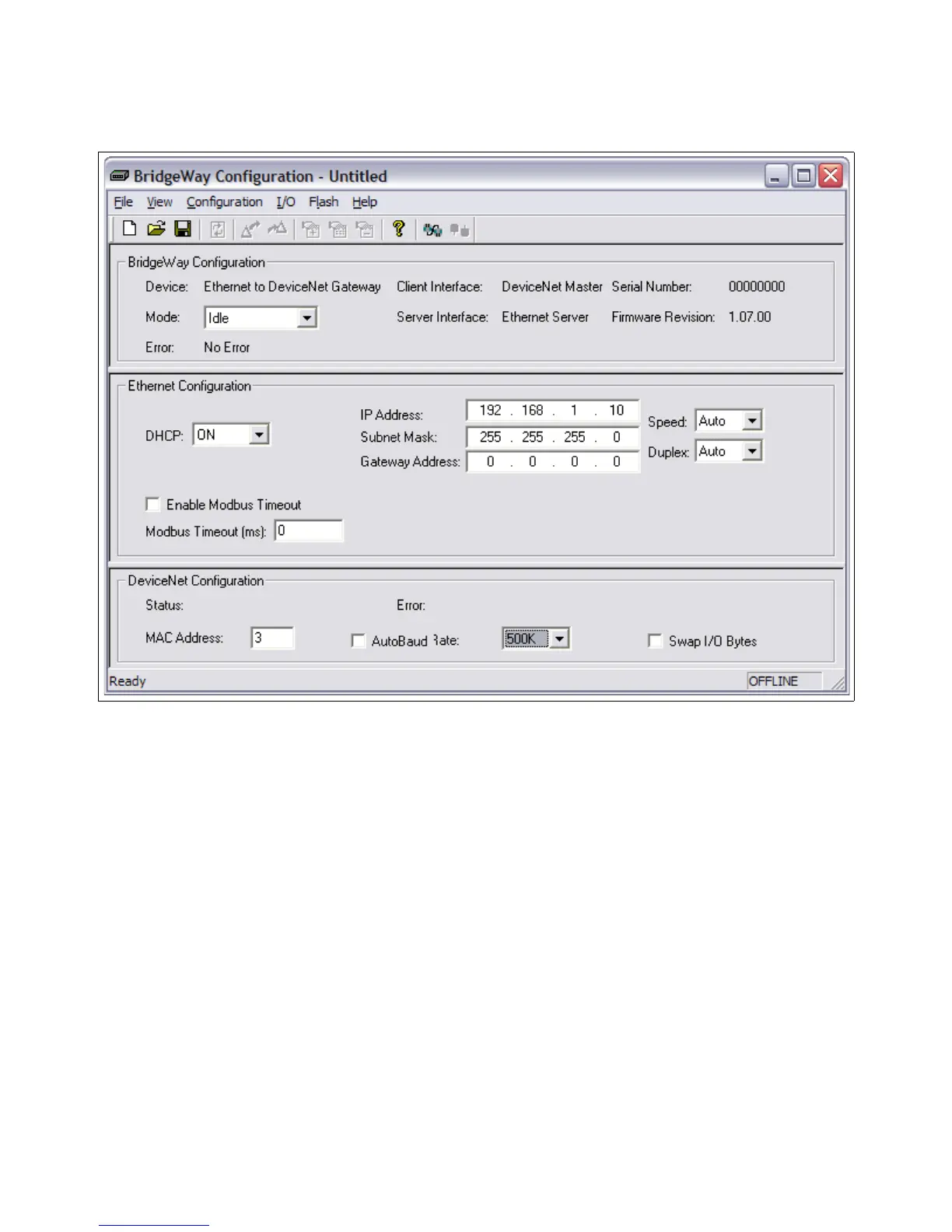Click the yellow question mark help icon
952x1232 pixels.
click(399, 229)
